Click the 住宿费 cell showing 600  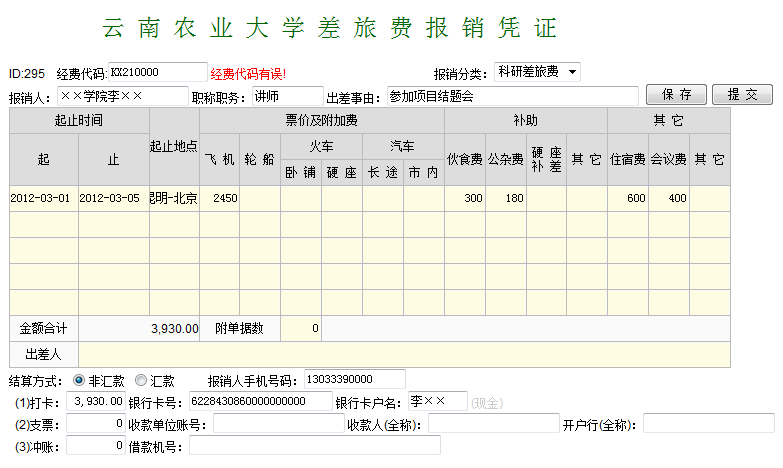[628, 198]
